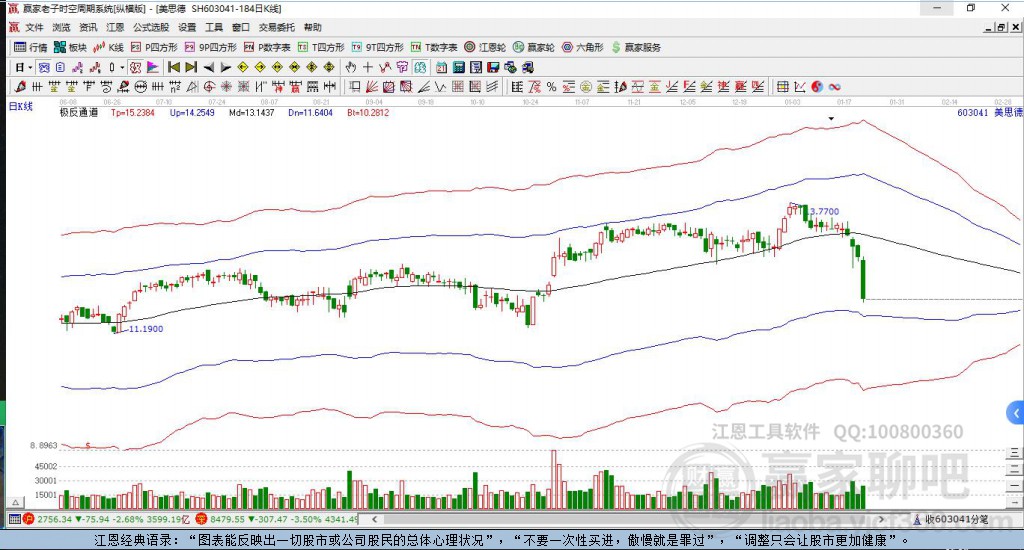The image size is (1024, 550).
Task: Jump to last bar icon
Action: pyautogui.click(x=191, y=67)
